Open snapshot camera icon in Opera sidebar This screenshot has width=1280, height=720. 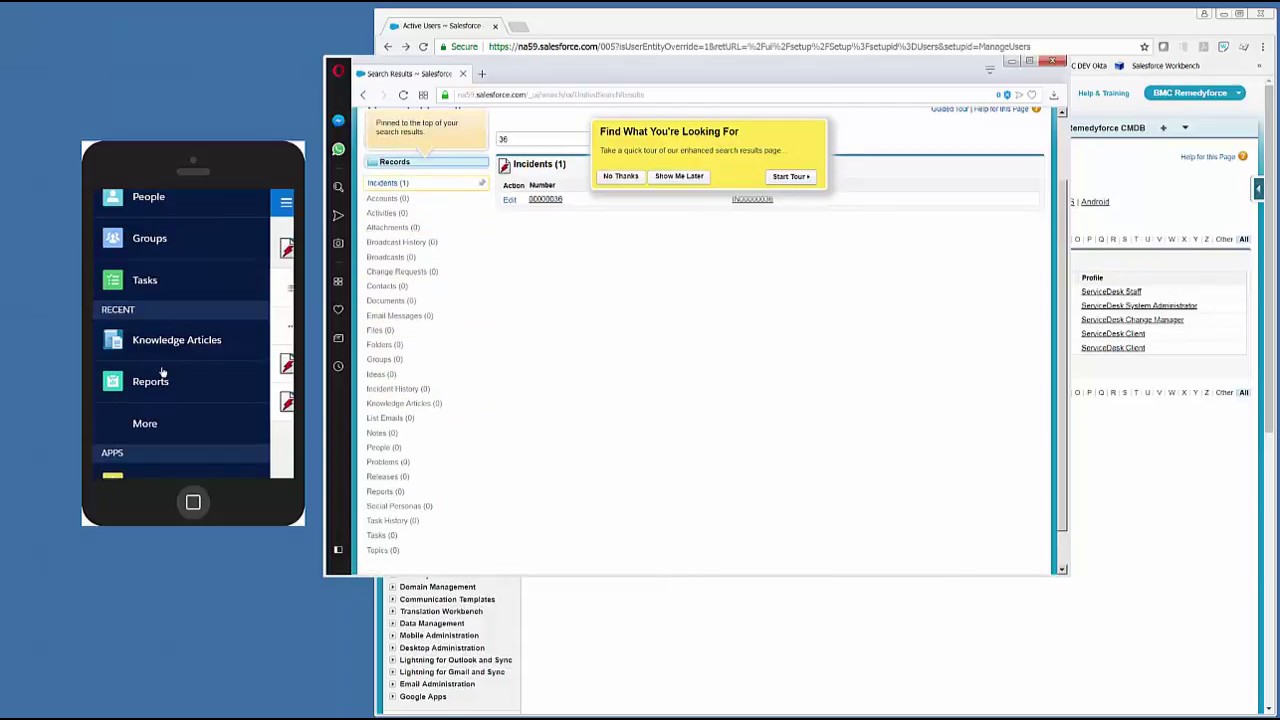coord(338,243)
